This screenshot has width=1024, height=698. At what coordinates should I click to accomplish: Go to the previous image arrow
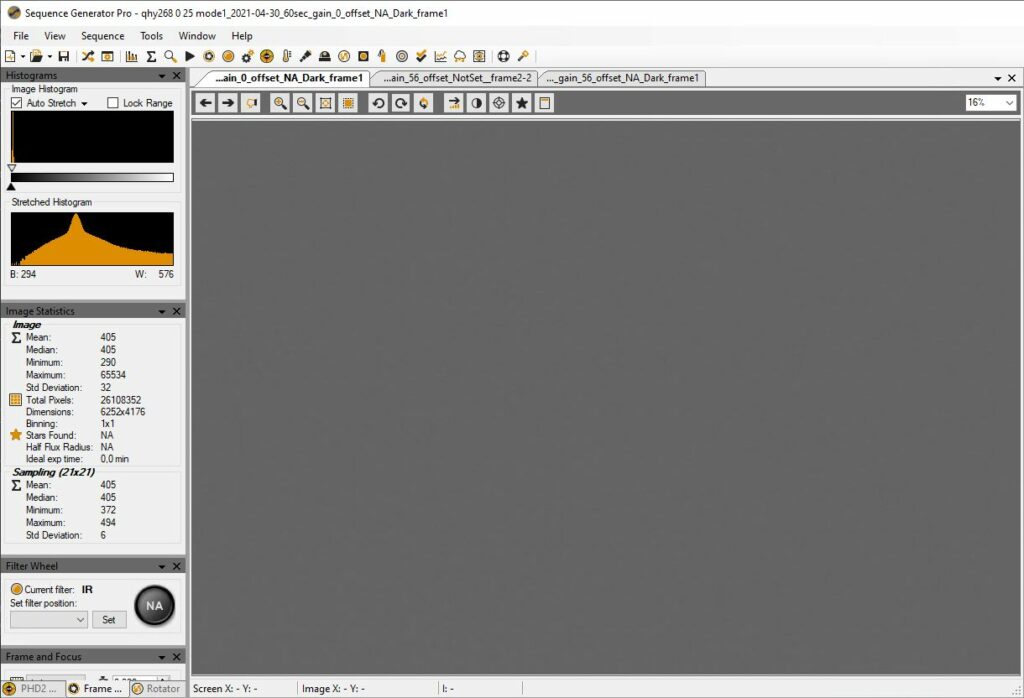pos(205,103)
